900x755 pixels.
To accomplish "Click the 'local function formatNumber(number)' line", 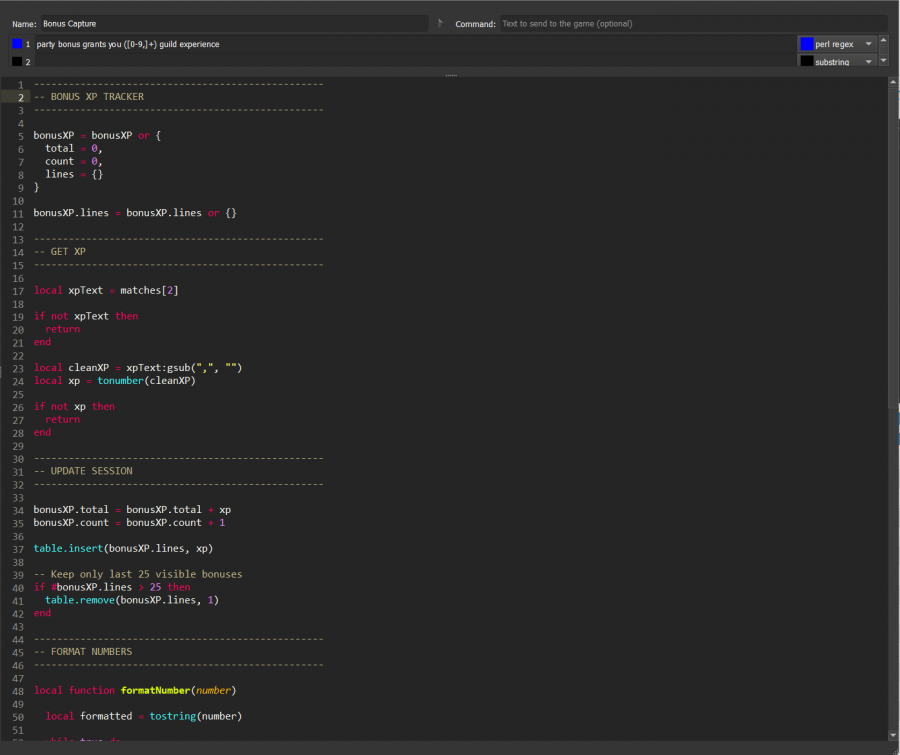I will tap(135, 691).
